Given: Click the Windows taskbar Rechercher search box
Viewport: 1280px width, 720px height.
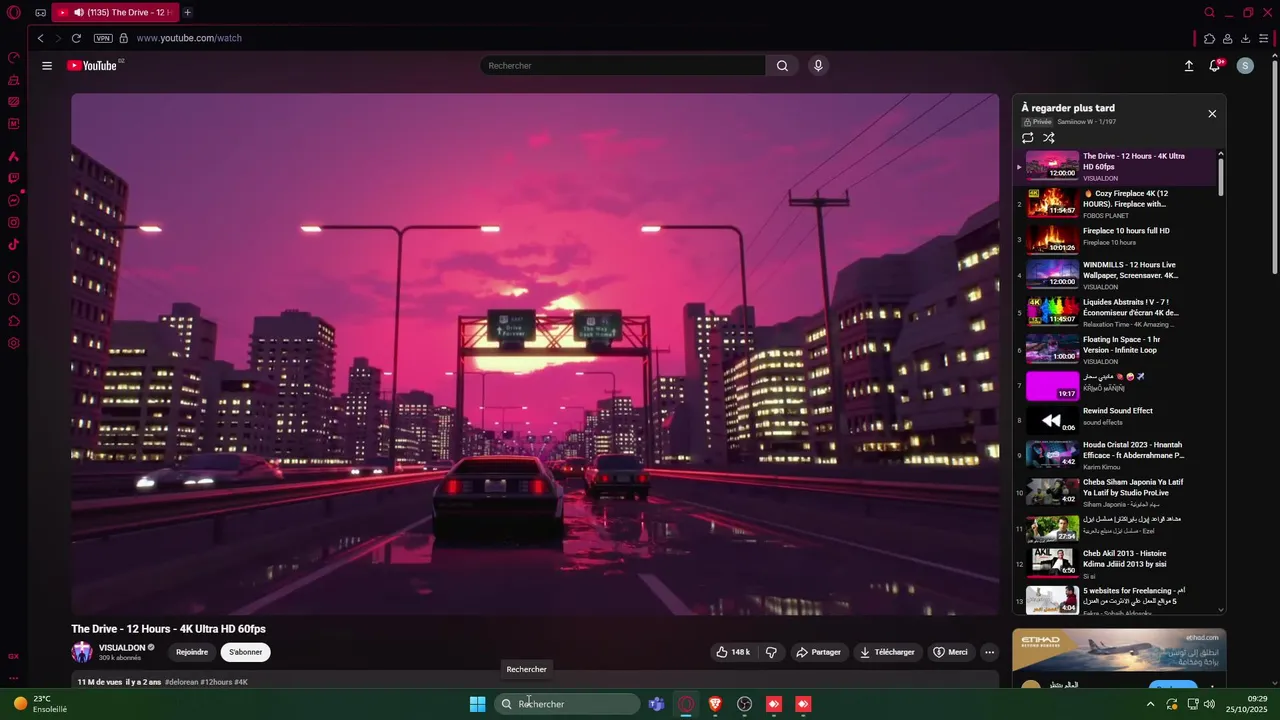Looking at the screenshot, I should tap(567, 704).
